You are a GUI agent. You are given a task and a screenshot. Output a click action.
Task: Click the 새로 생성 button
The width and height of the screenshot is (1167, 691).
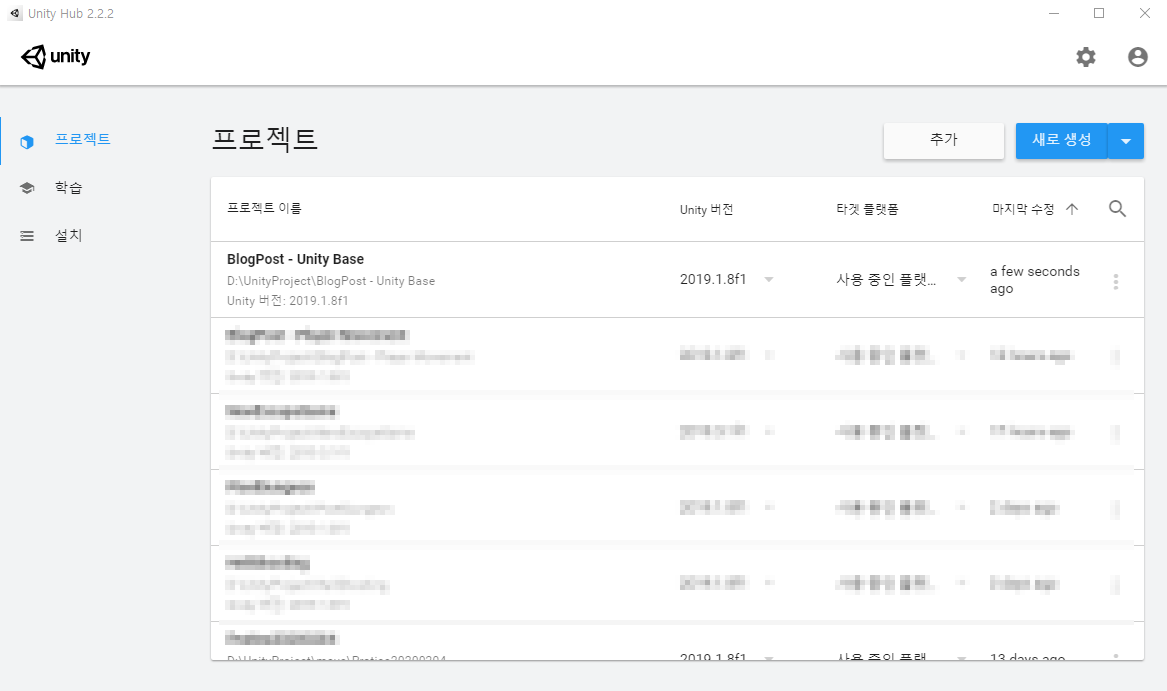click(x=1061, y=140)
